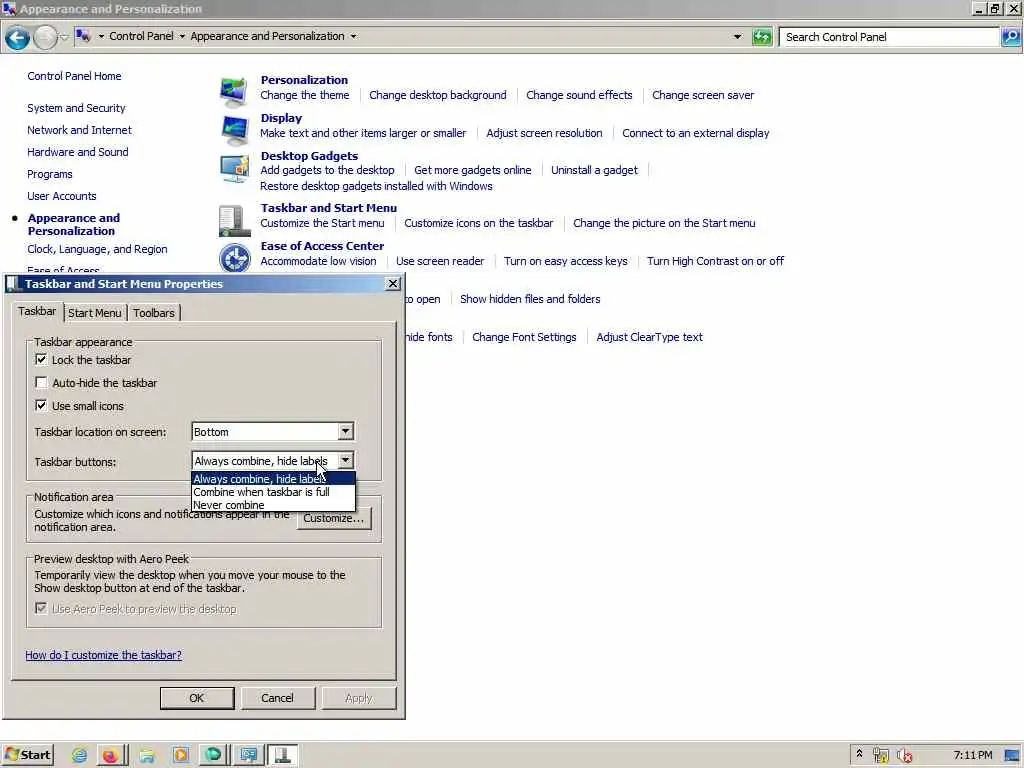This screenshot has width=1024, height=768.
Task: Open Change desktop background link
Action: point(438,95)
